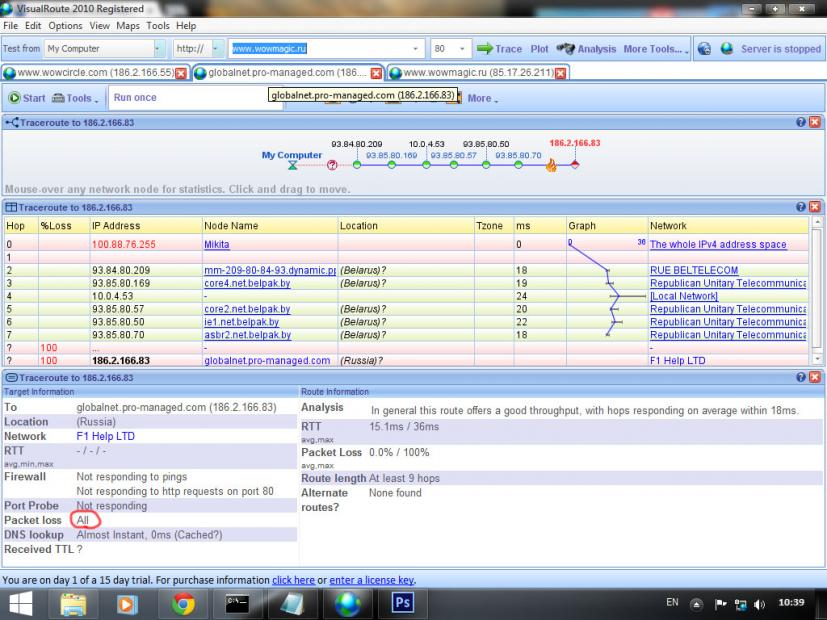Open help for the Traceroute table panel
Screen dimensions: 827x620
tap(801, 207)
